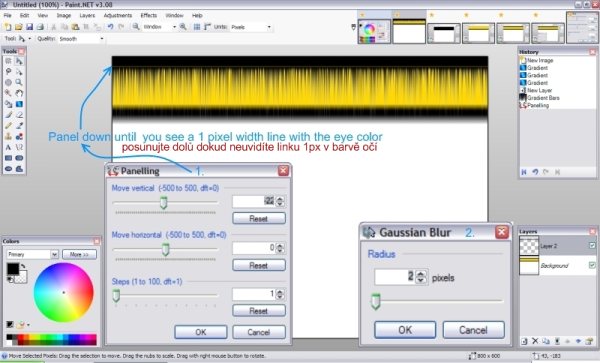Pick the Color Picker eyedropper tool
The image size is (600, 363).
coord(19,125)
